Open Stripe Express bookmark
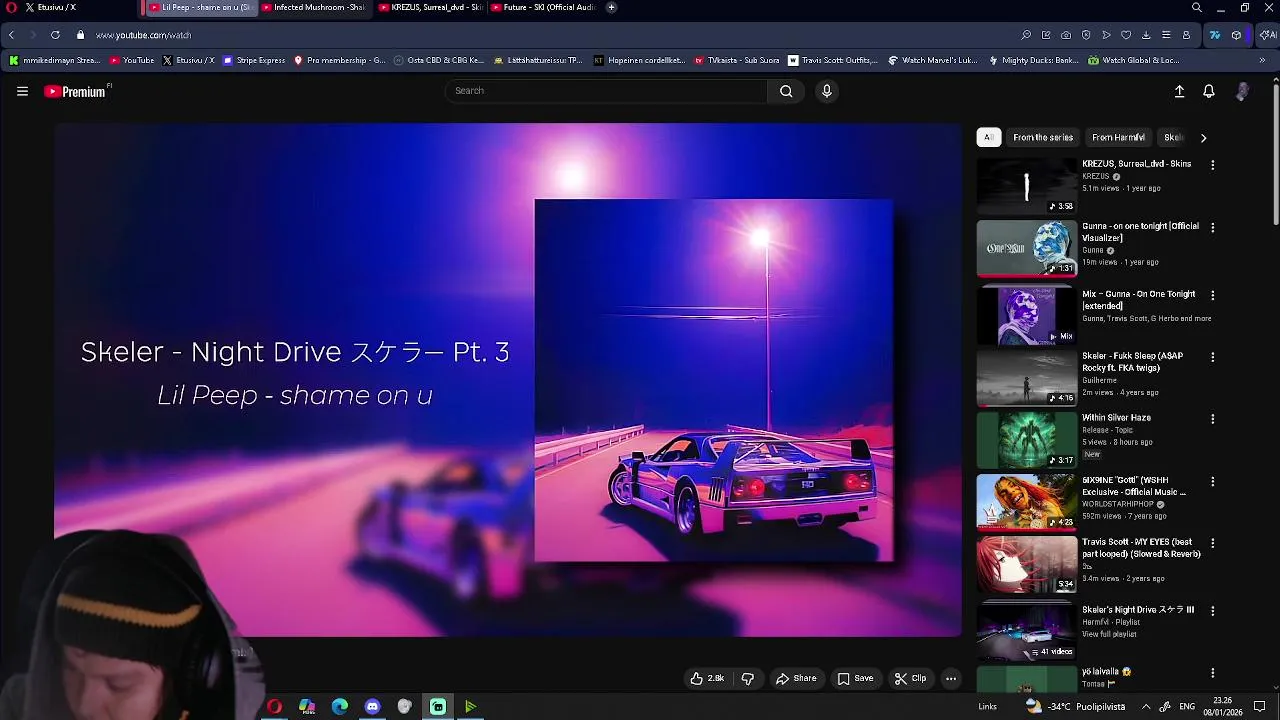This screenshot has height=720, width=1280. tap(254, 60)
